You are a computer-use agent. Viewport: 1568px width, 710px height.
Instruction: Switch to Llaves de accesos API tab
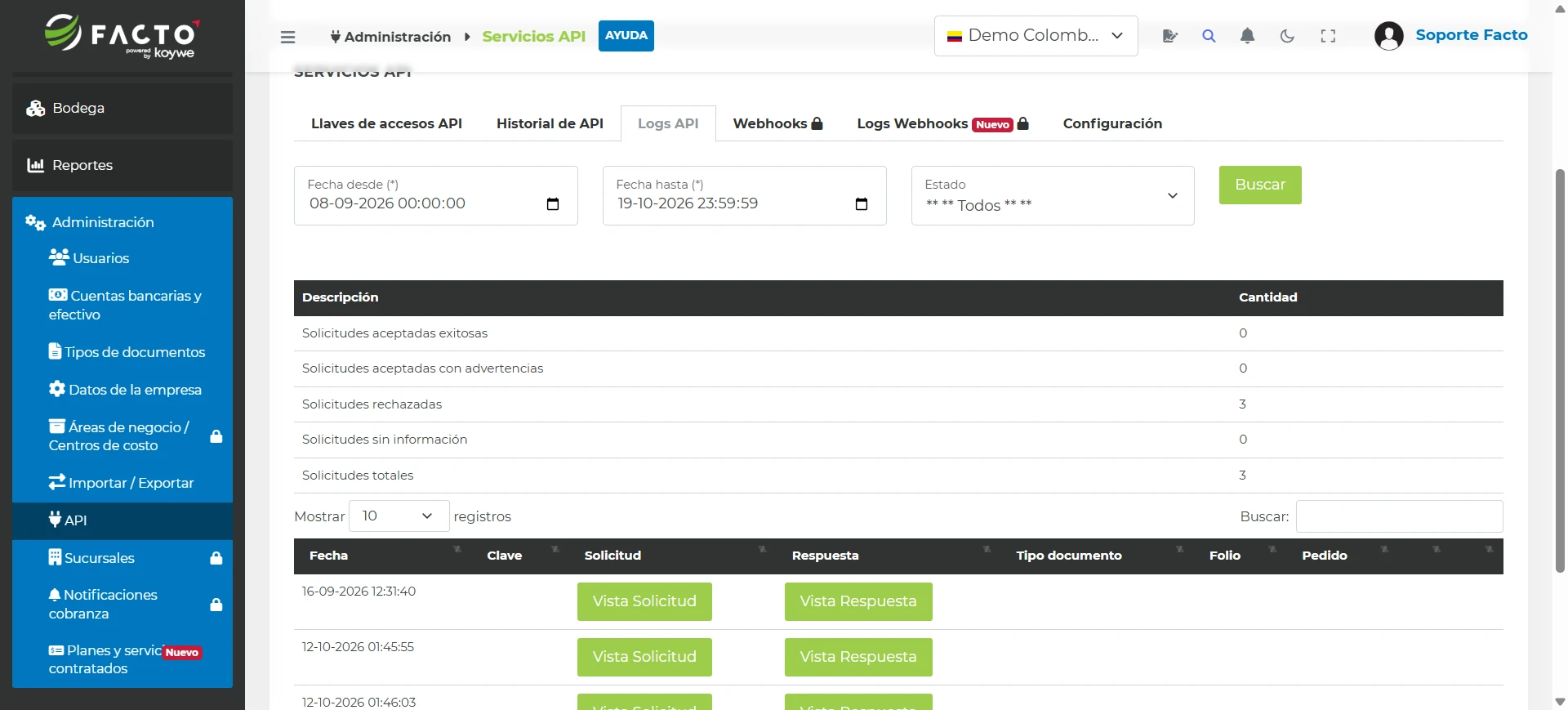[x=386, y=123]
